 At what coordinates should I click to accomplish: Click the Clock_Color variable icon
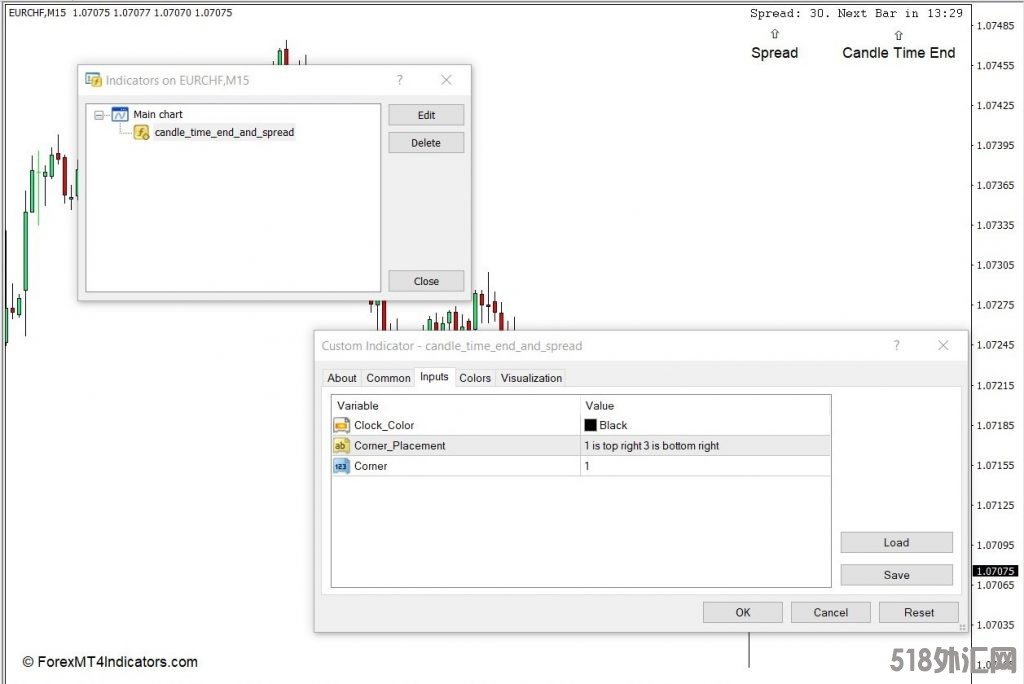(x=341, y=425)
